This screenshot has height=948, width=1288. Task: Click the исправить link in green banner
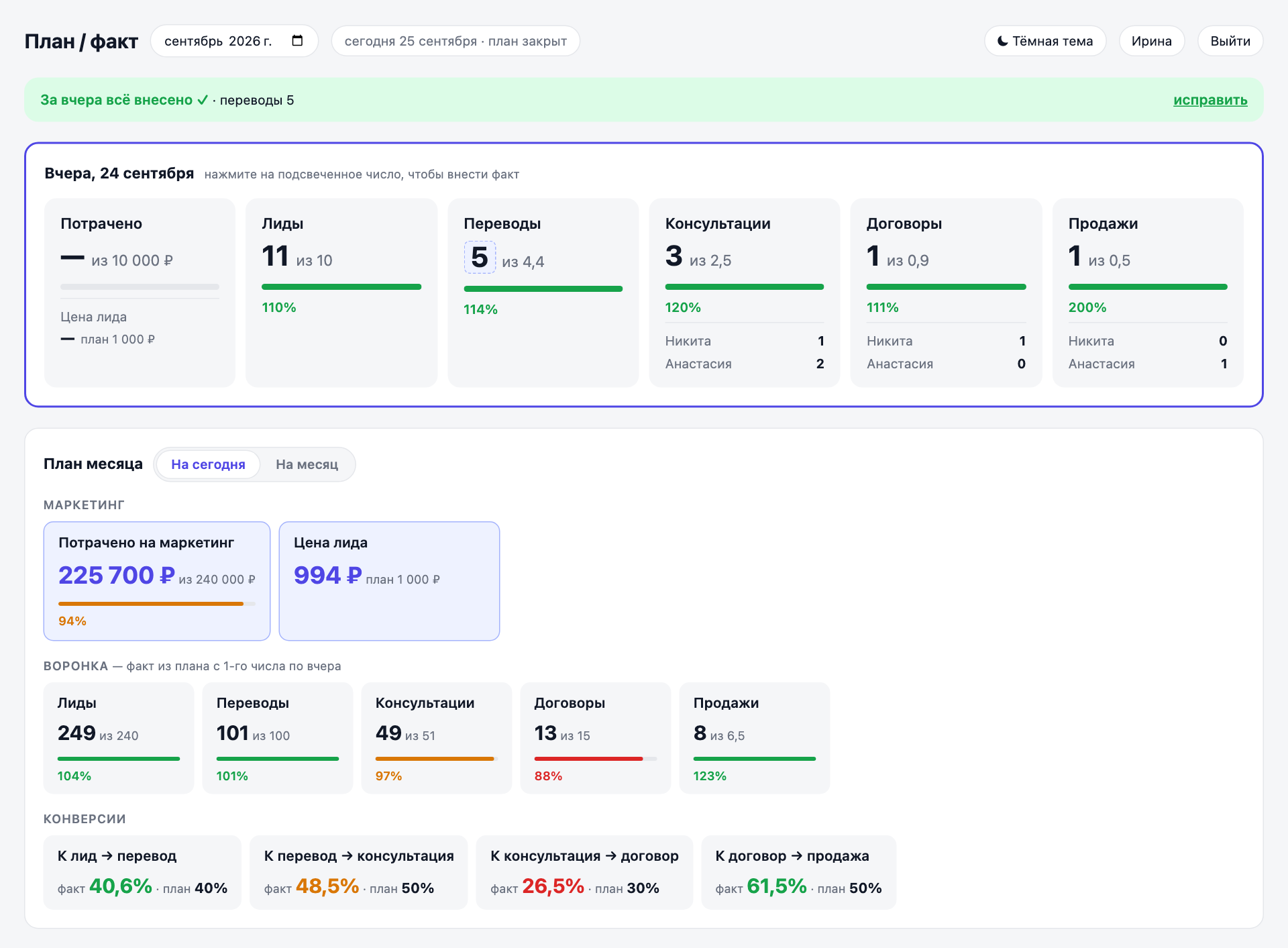(x=1210, y=100)
